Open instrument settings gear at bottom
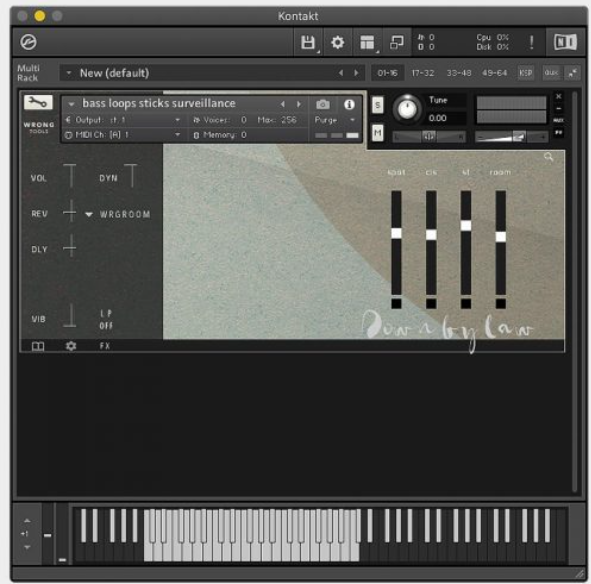The image size is (591, 584). point(71,346)
